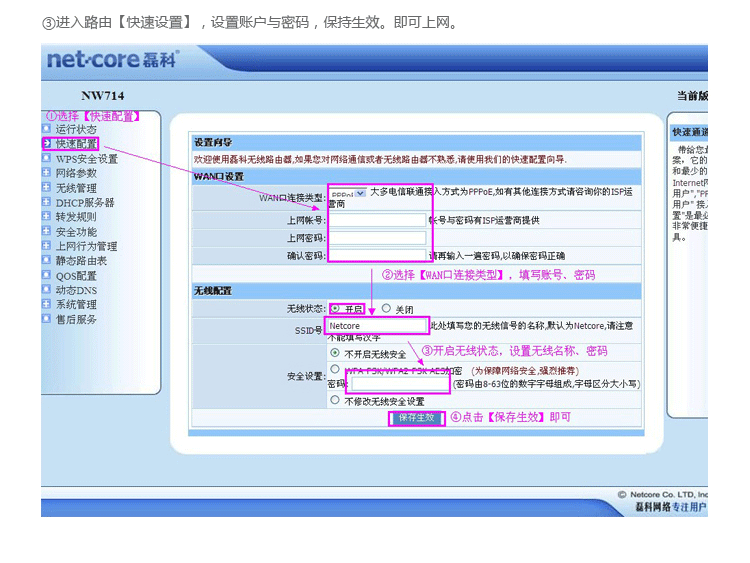Open the 系统管理 sidebar entry

point(76,304)
